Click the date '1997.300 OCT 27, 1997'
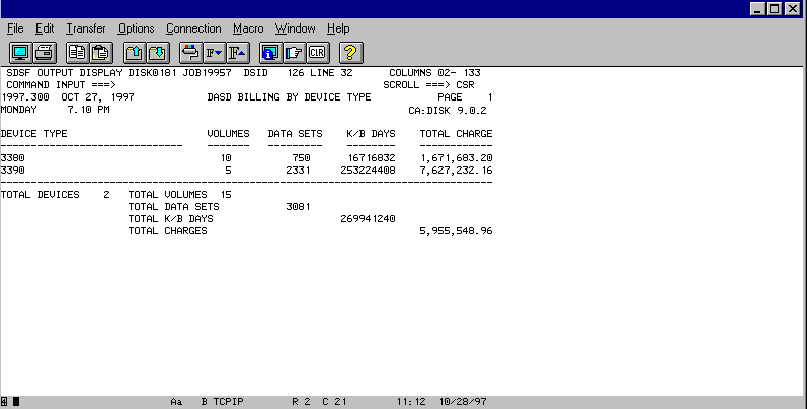Screen dimensions: 807x409 (x=68, y=97)
